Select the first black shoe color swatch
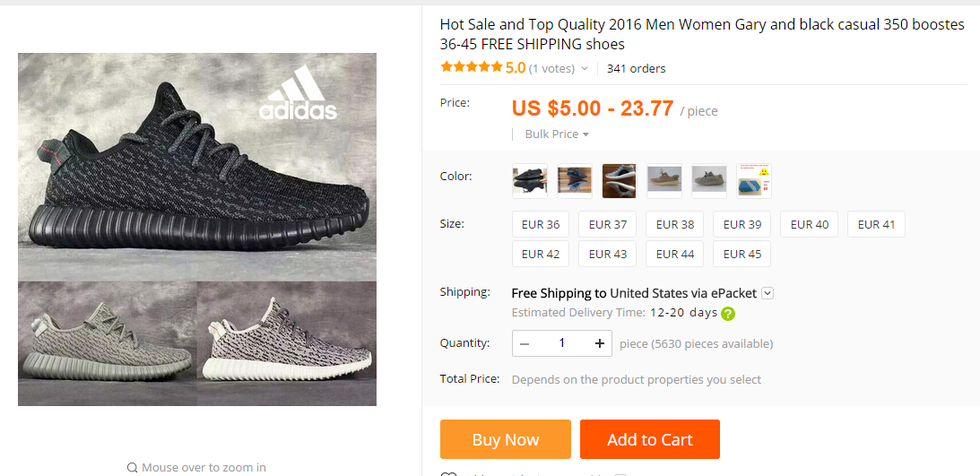 pyautogui.click(x=530, y=180)
